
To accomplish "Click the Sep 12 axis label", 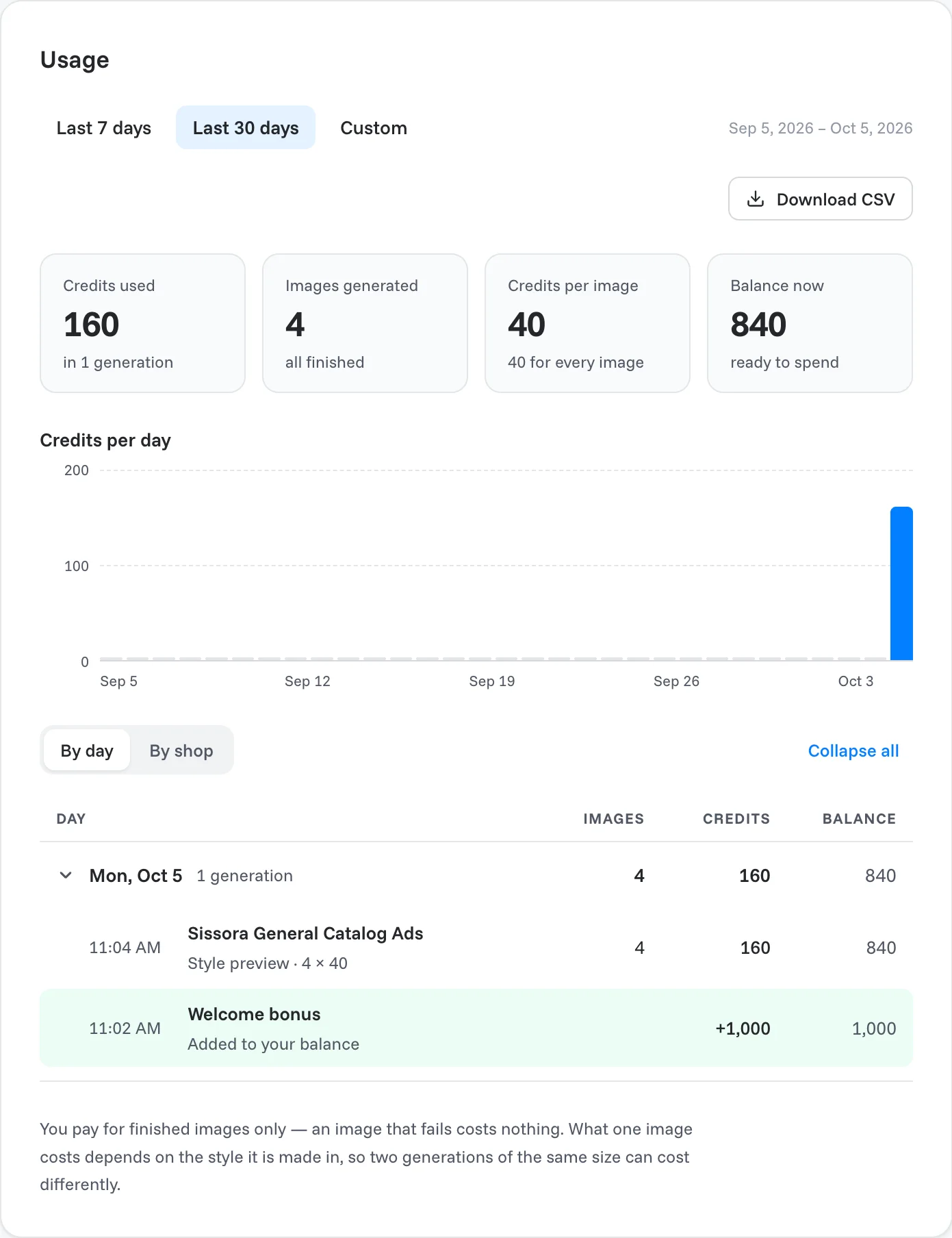I will (307, 681).
